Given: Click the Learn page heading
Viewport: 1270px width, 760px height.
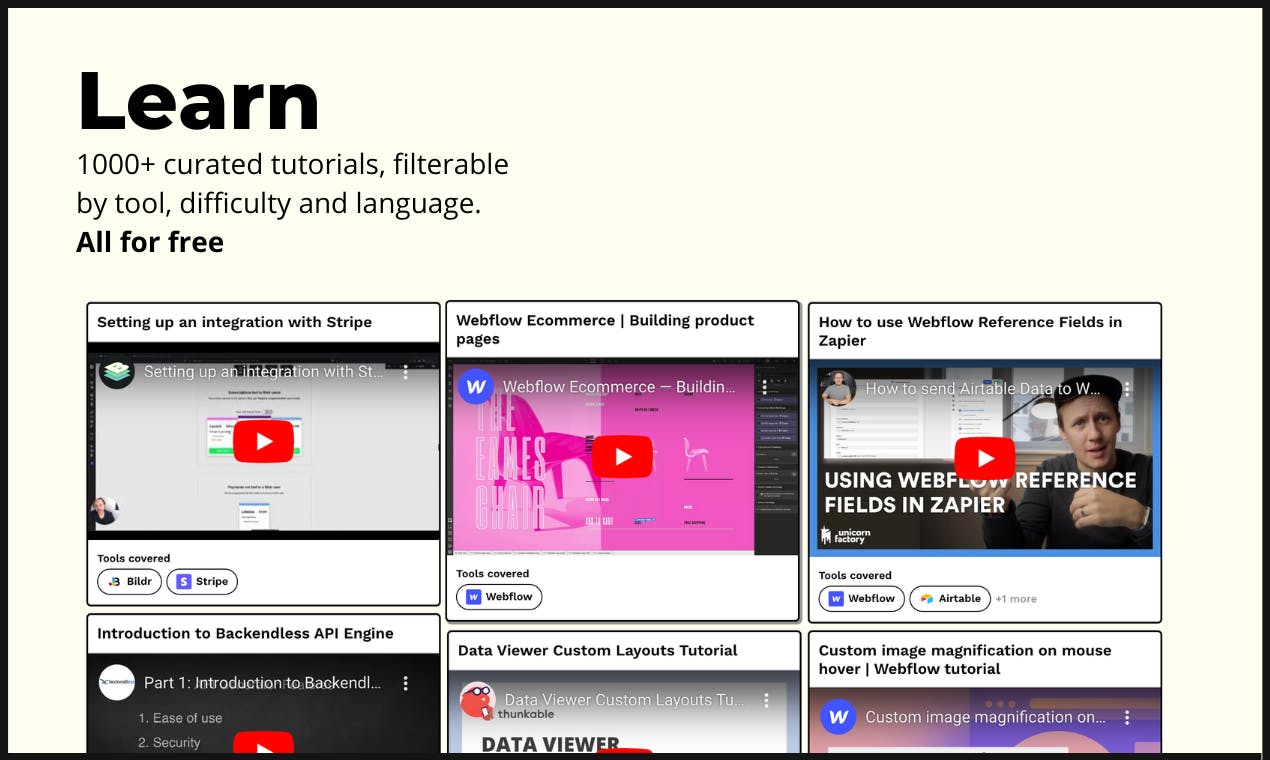Looking at the screenshot, I should coord(198,101).
